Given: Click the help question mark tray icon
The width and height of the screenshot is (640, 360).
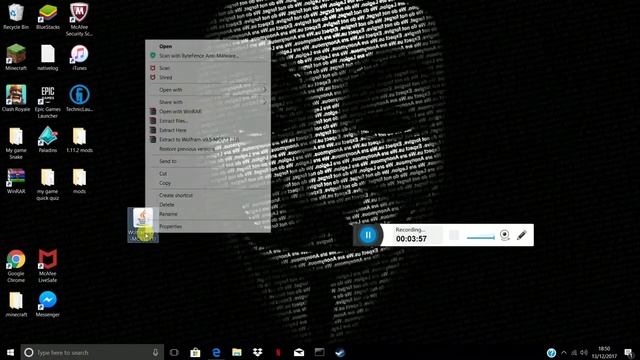Looking at the screenshot, I should pyautogui.click(x=551, y=353).
